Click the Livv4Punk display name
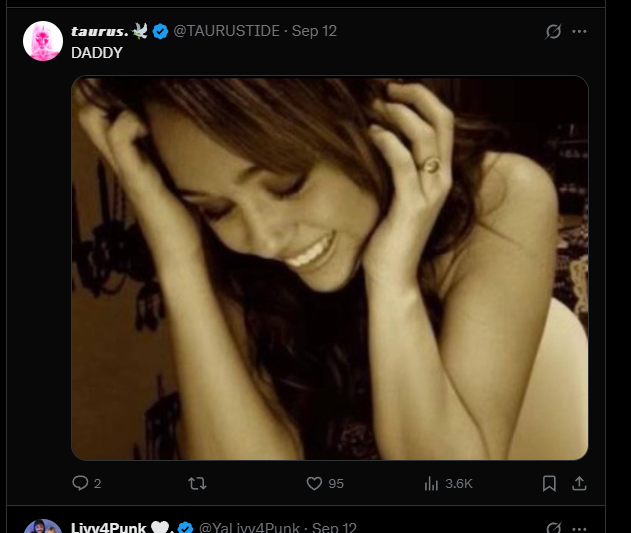Screen dimensions: 631x533 [108, 527]
